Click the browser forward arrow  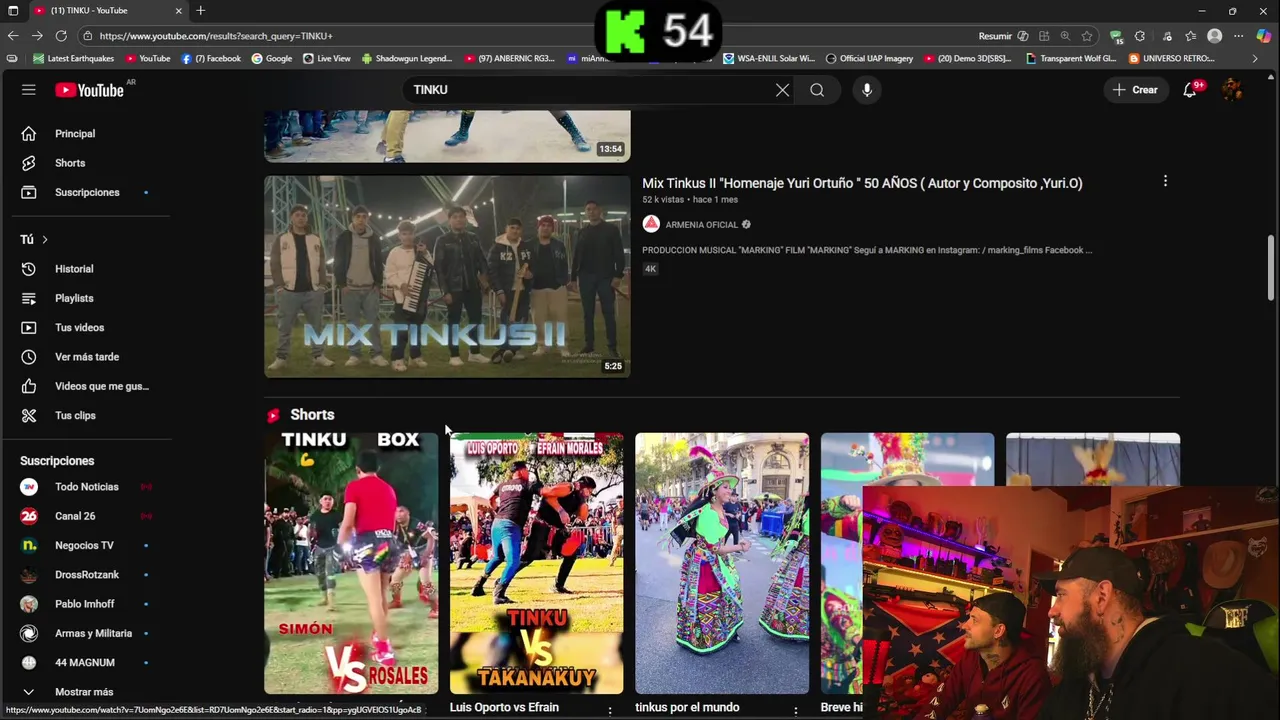(x=37, y=36)
